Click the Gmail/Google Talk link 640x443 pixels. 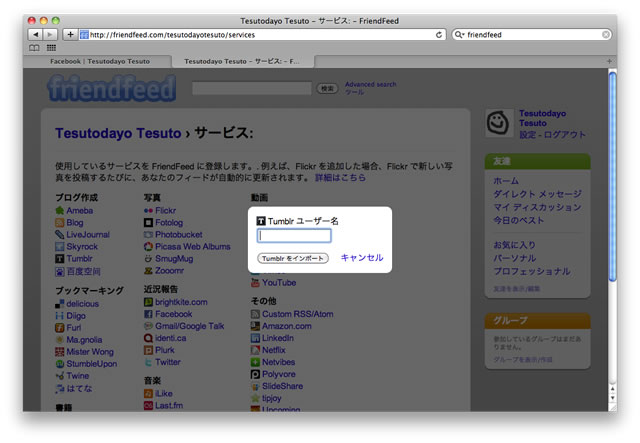click(x=190, y=326)
